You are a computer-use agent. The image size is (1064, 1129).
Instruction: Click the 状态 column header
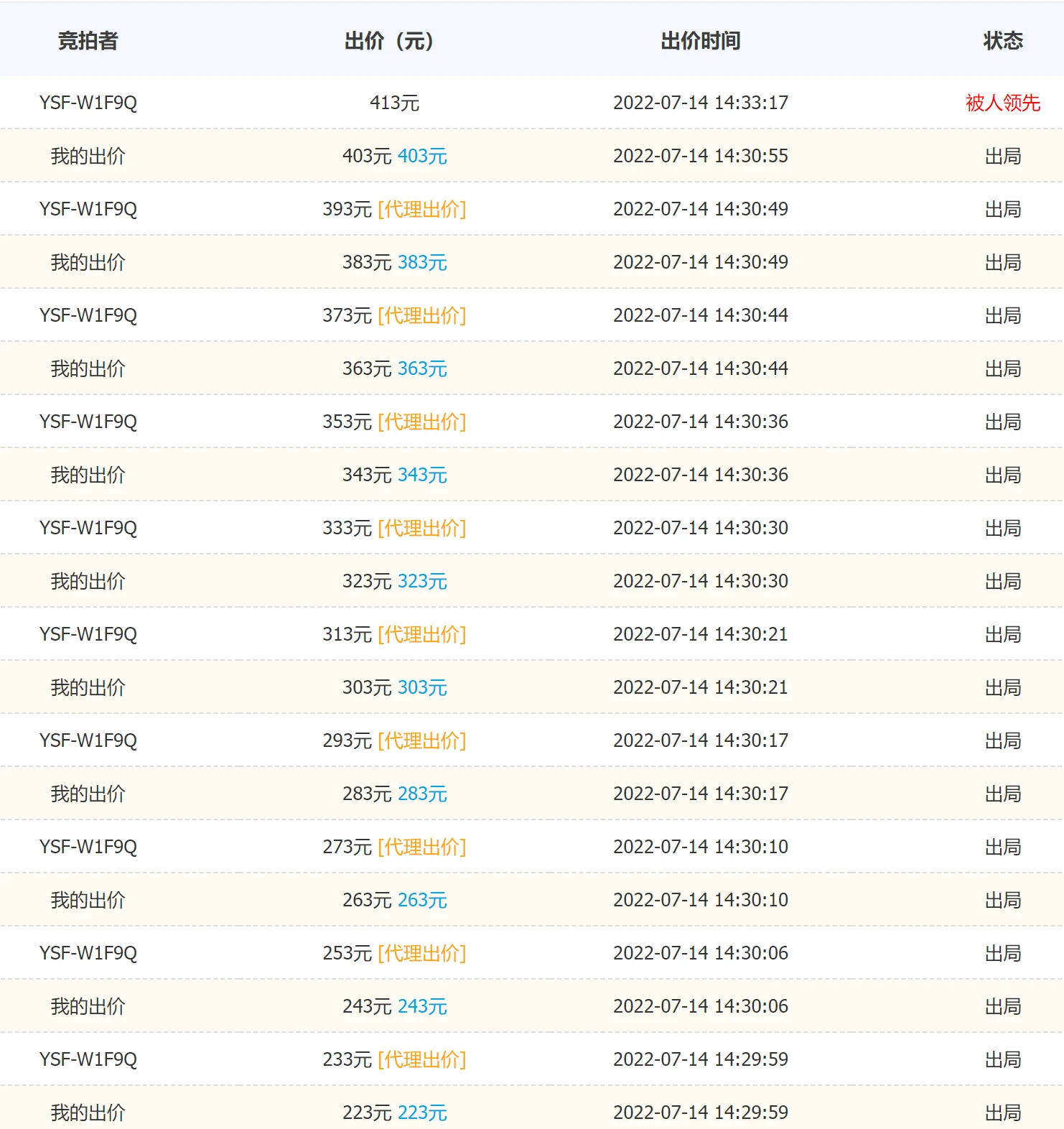(1002, 41)
